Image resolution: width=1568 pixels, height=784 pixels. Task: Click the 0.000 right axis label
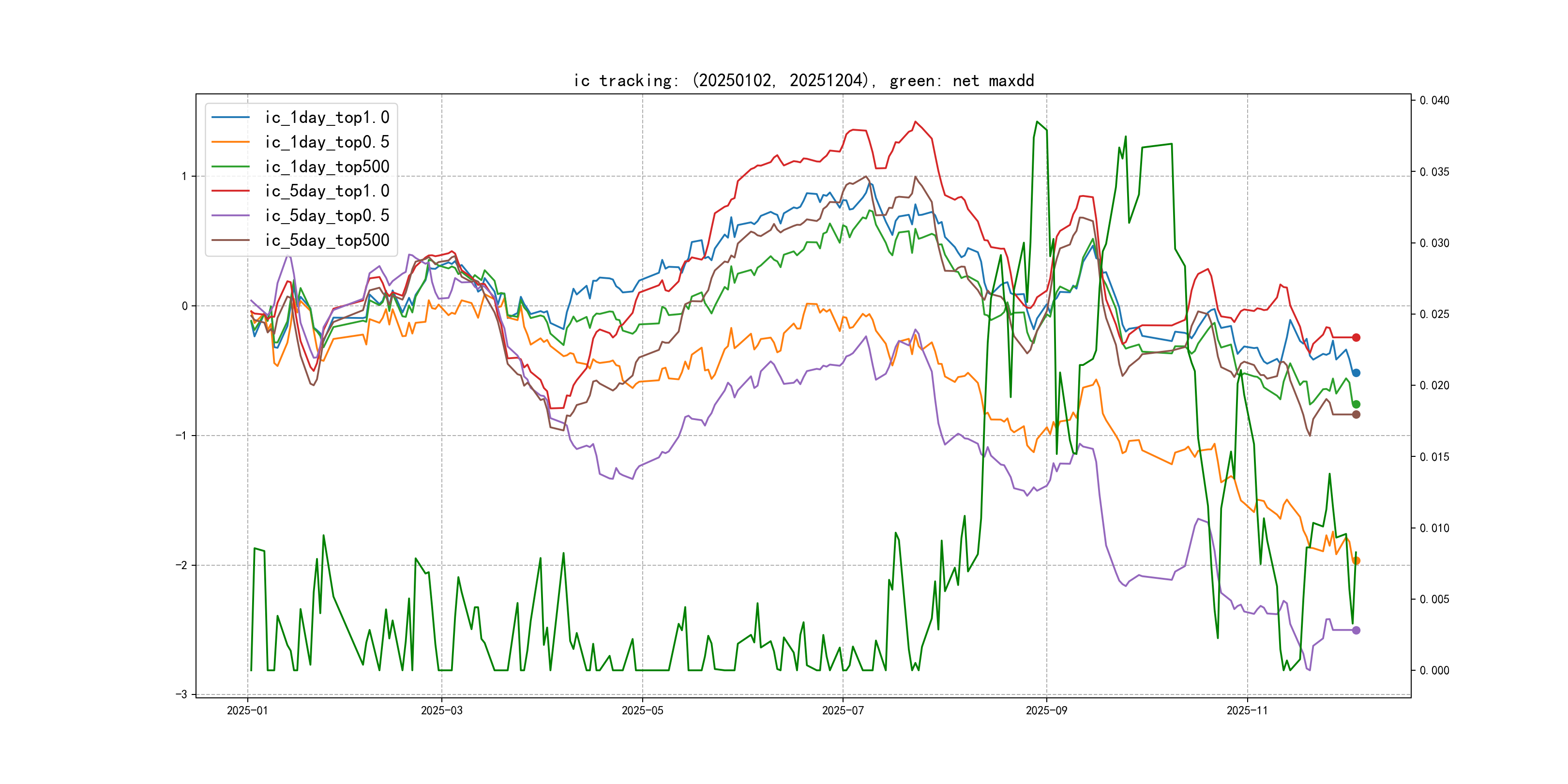1434,670
